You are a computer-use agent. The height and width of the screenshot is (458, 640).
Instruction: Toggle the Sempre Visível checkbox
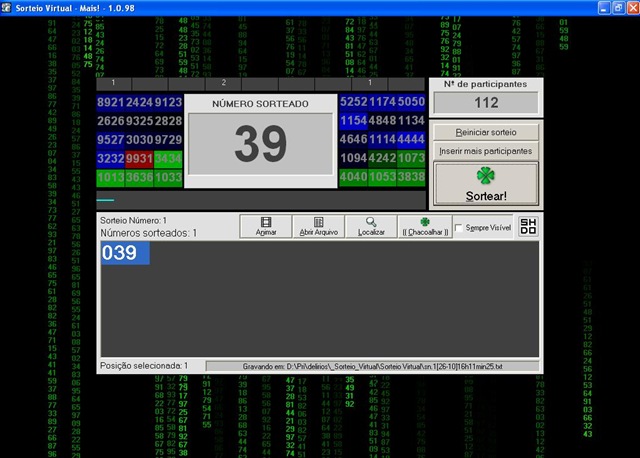(x=459, y=228)
